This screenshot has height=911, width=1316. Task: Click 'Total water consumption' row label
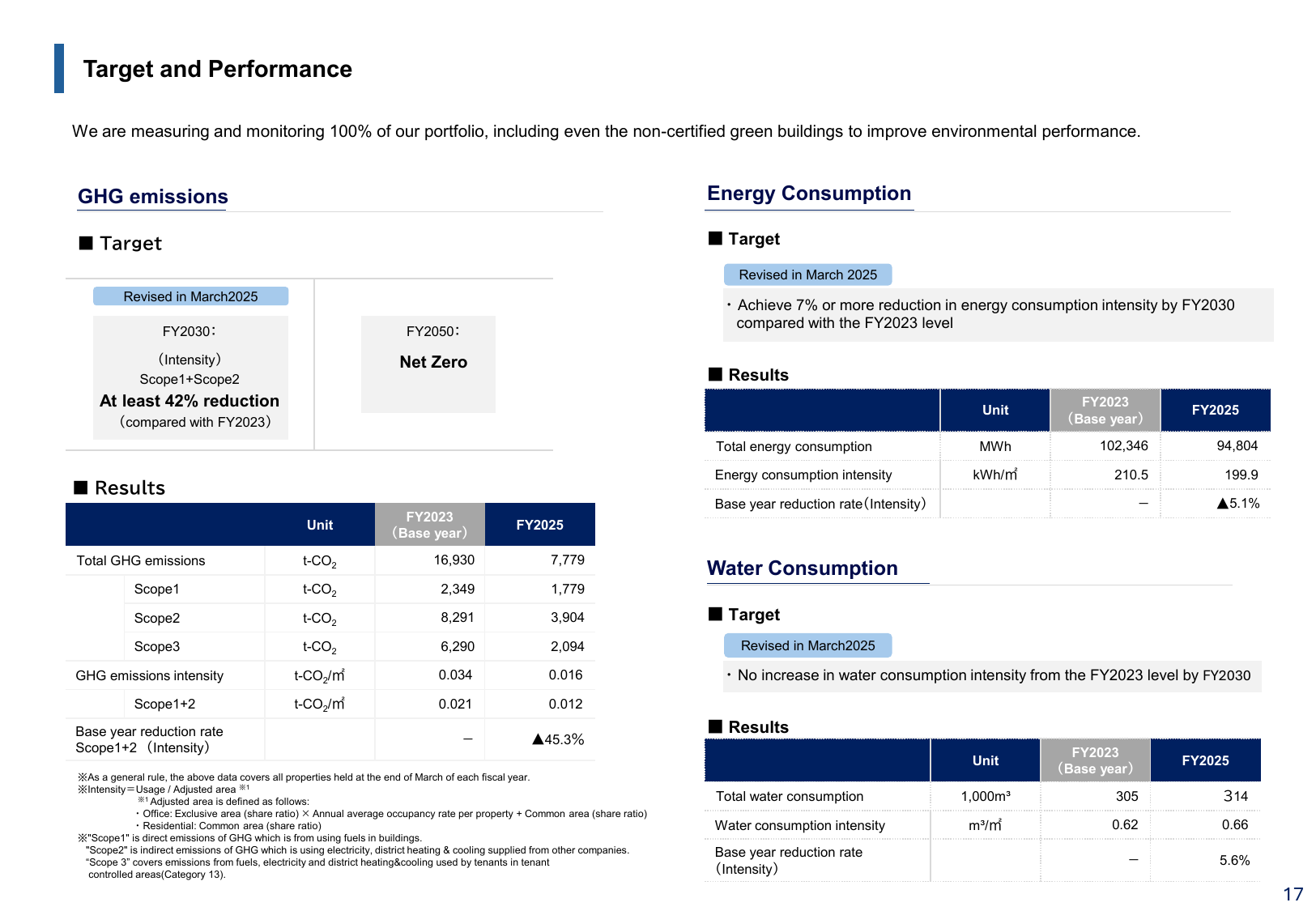[790, 797]
